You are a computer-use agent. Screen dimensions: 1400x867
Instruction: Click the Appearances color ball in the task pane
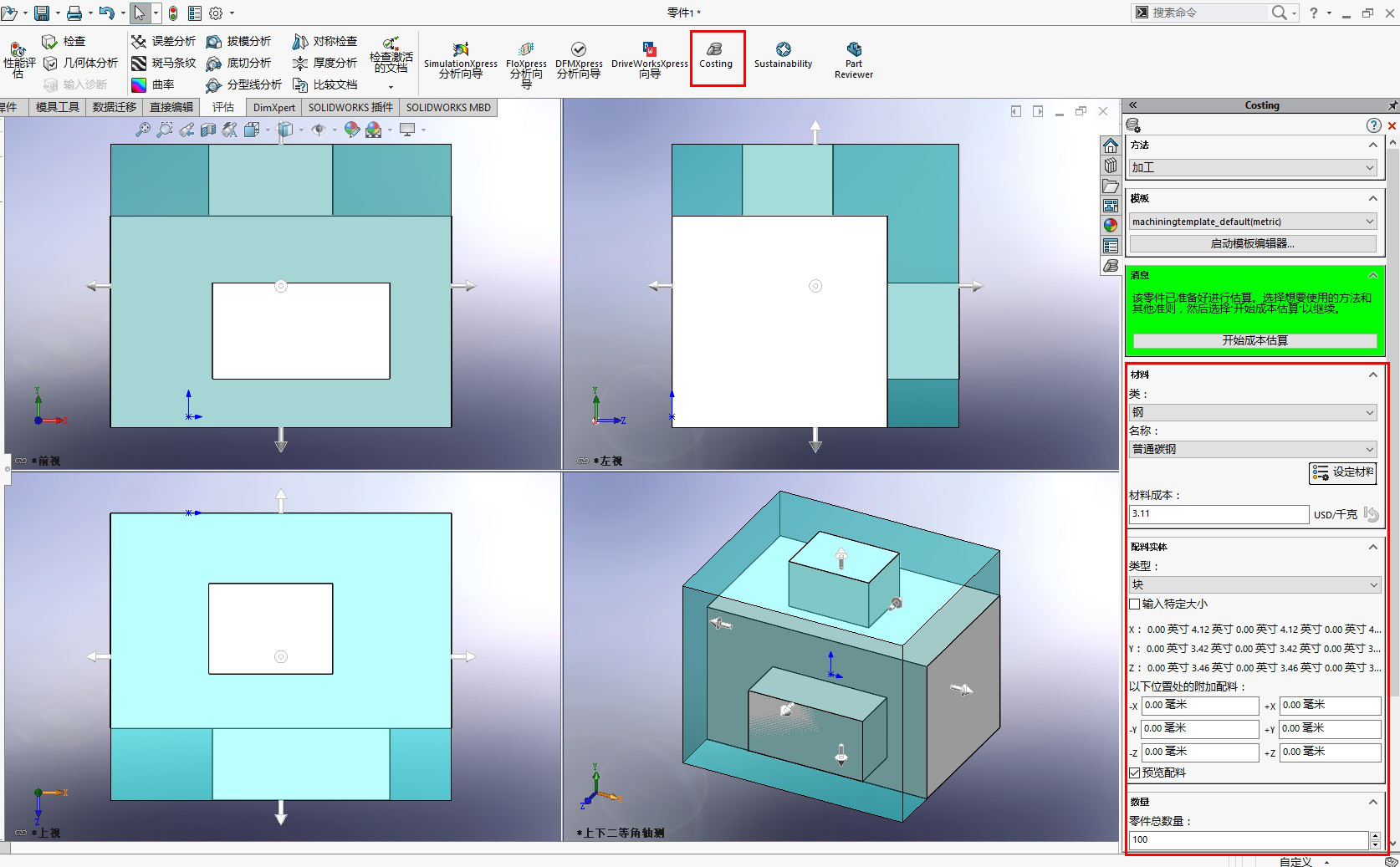[x=1111, y=226]
